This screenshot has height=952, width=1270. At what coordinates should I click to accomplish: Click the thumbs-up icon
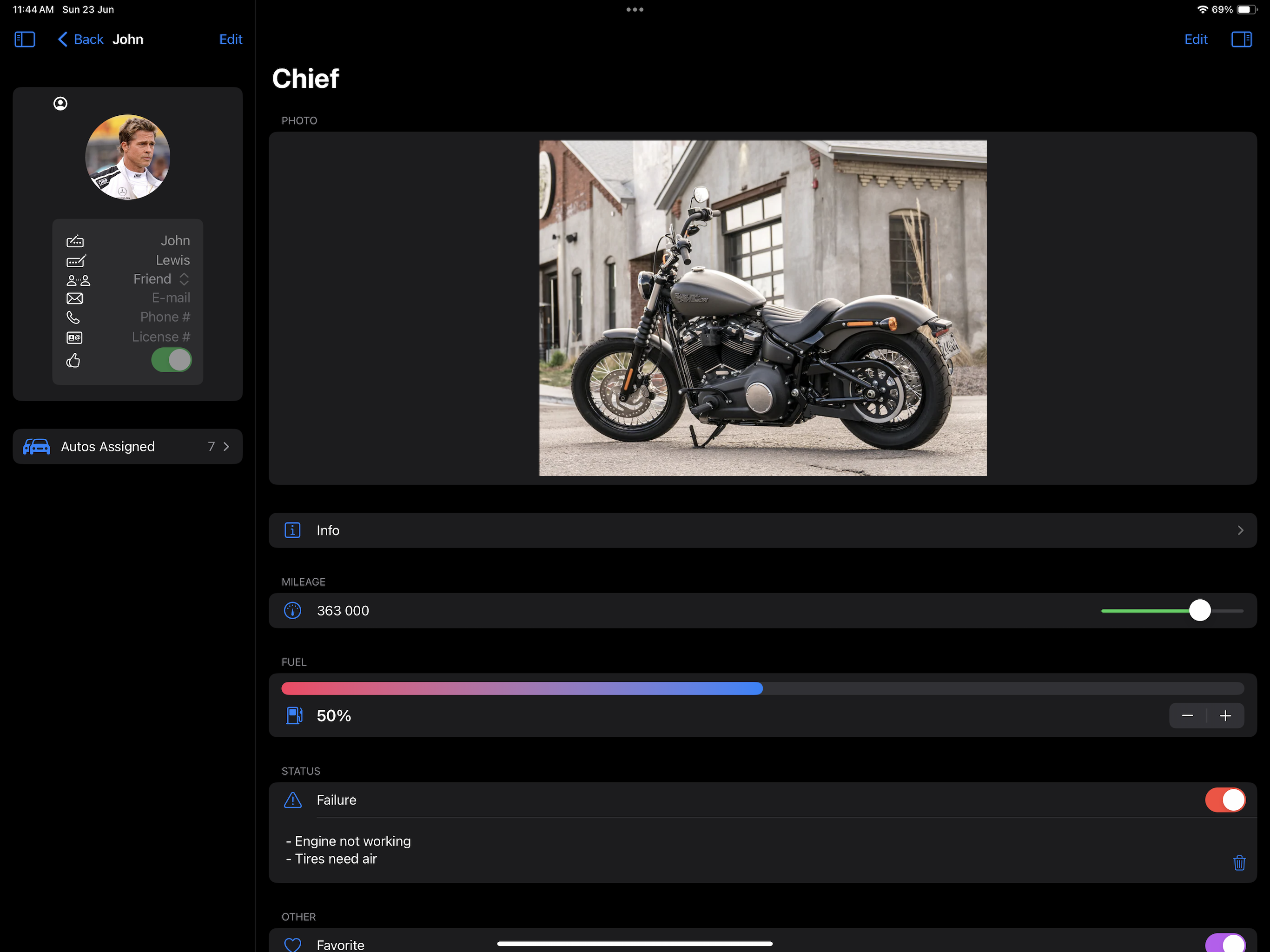tap(73, 361)
